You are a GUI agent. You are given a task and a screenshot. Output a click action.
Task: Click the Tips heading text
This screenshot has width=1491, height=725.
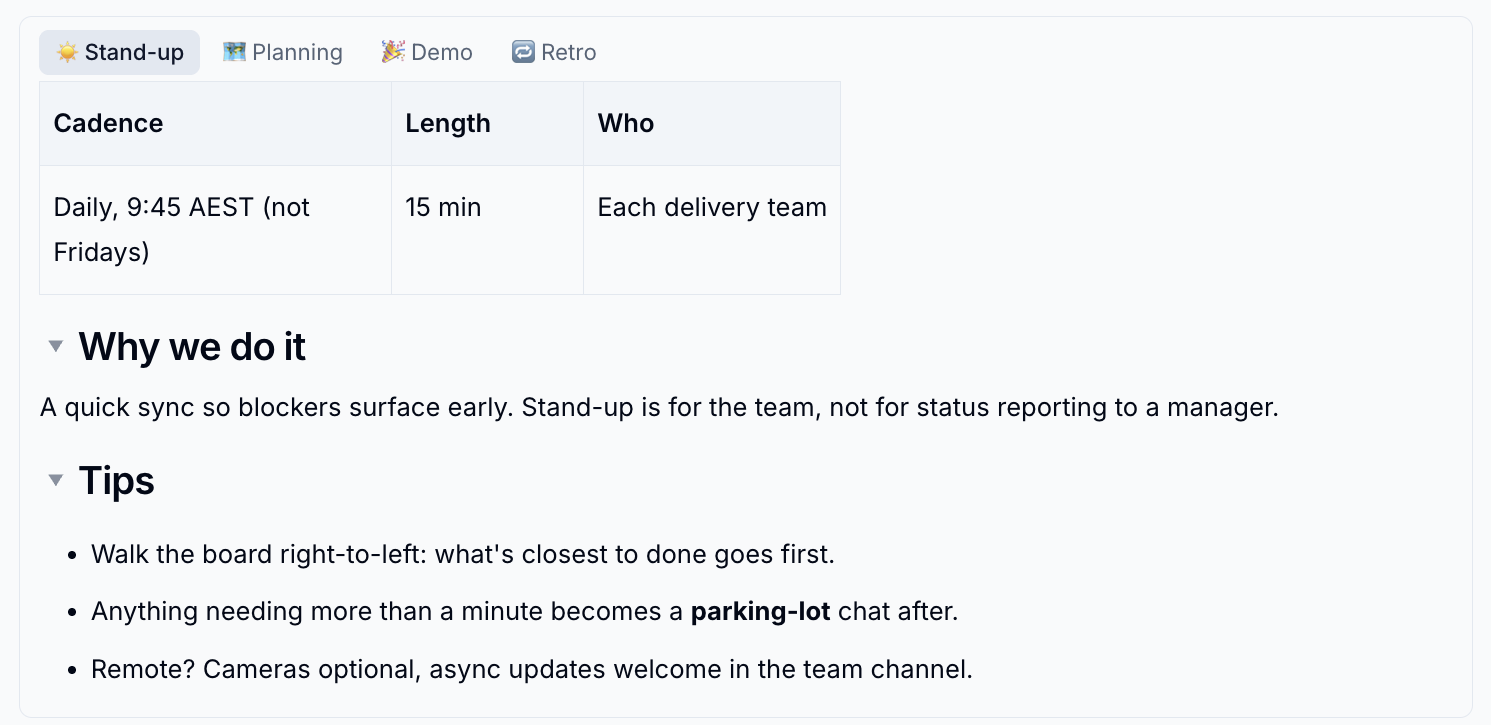pos(116,481)
